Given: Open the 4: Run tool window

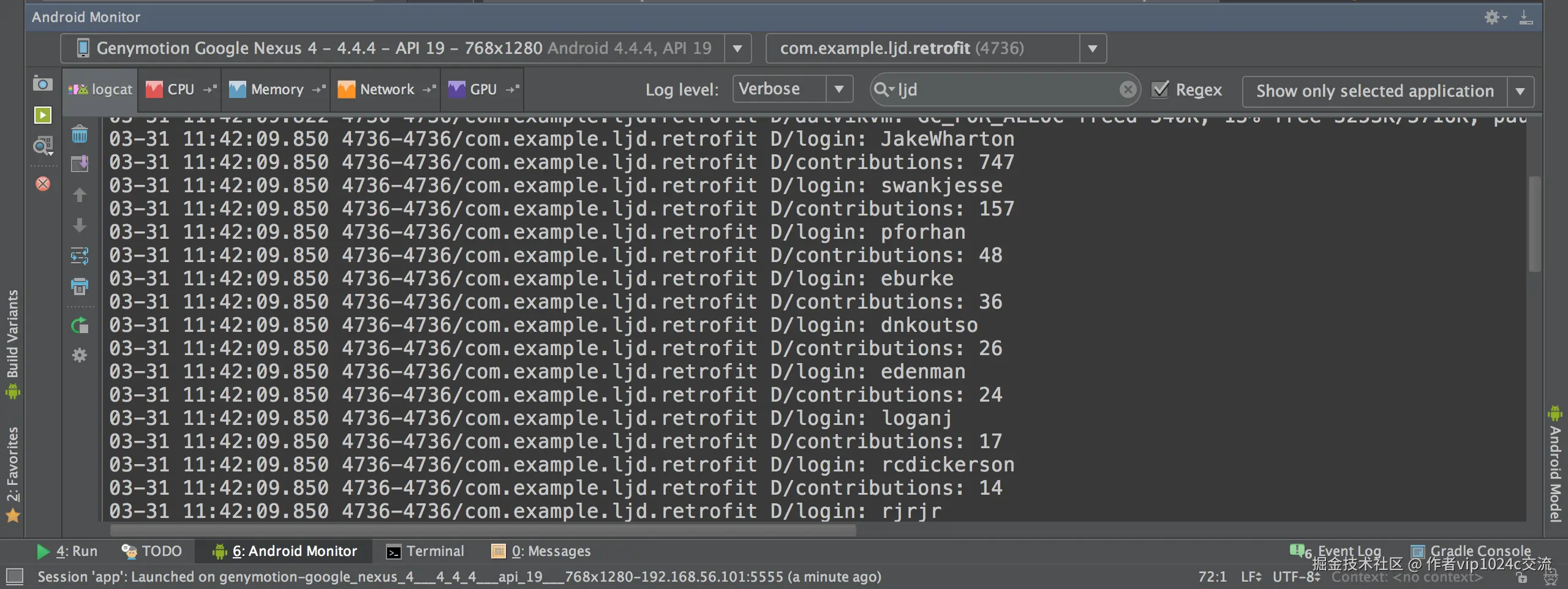Looking at the screenshot, I should pos(67,551).
